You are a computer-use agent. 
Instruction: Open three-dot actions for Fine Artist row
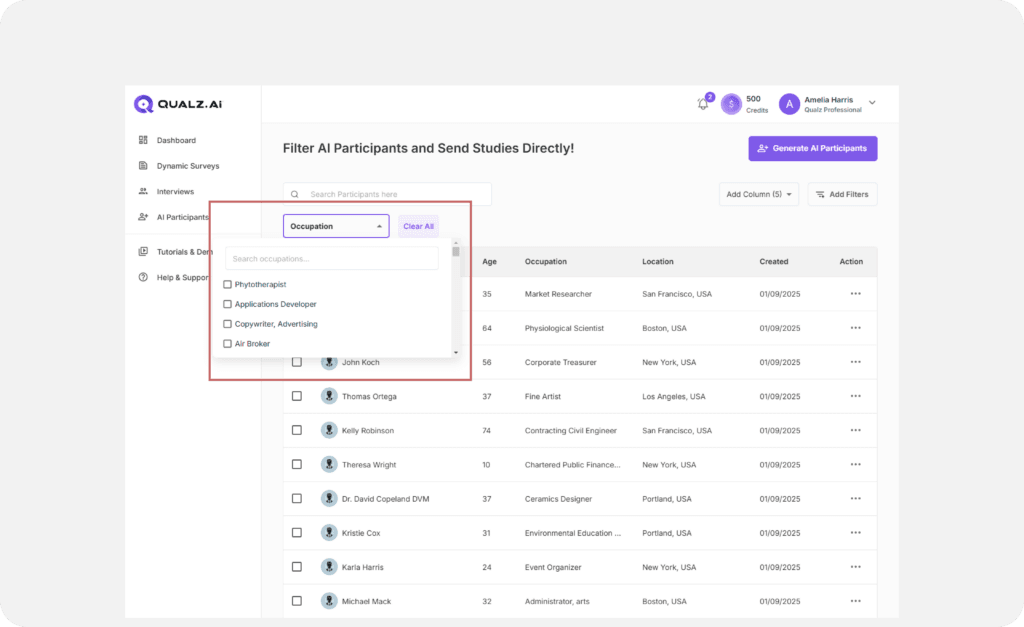coord(855,396)
